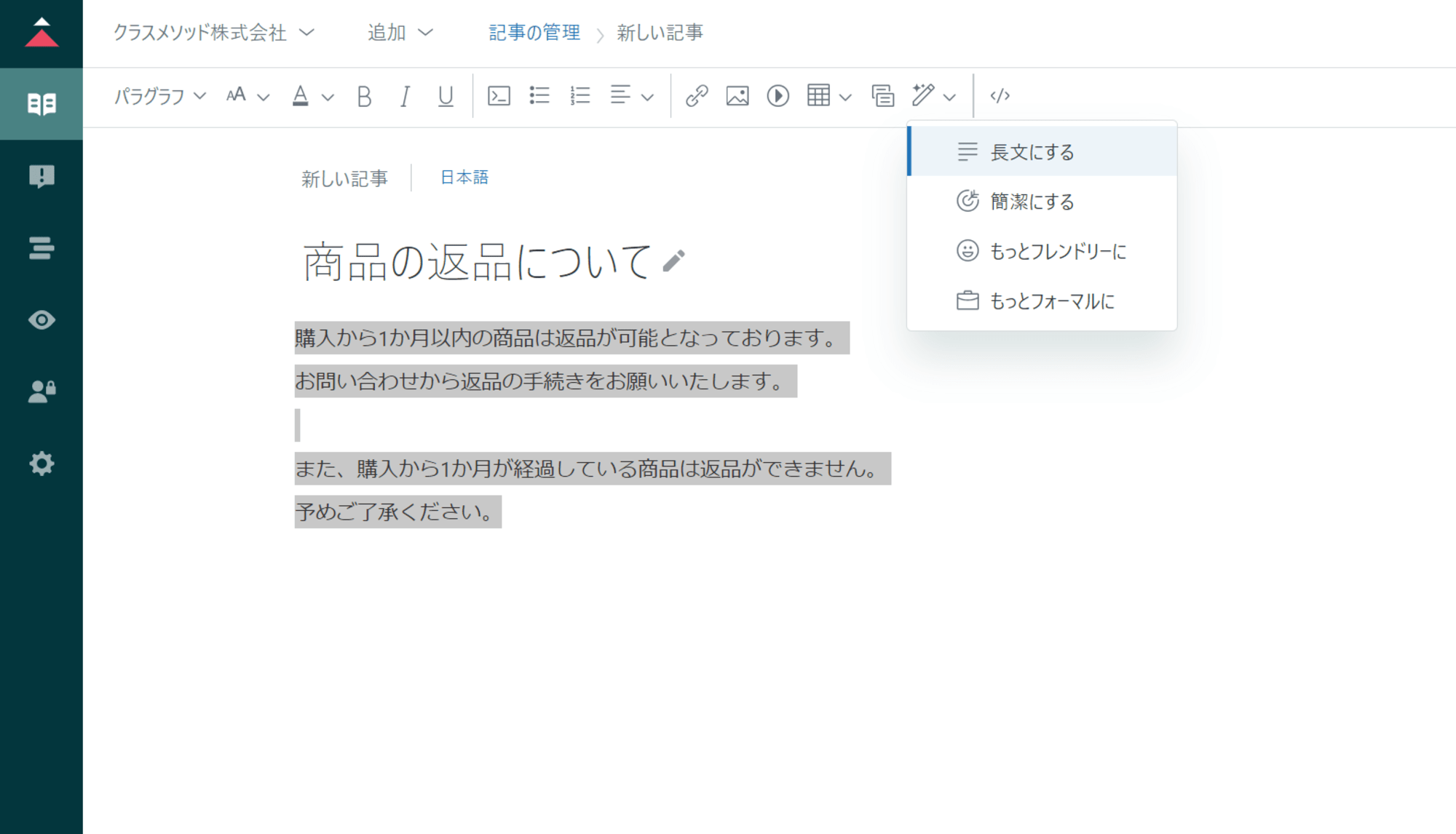Click the table icon
Screen dimensions: 1456x834
pos(818,95)
